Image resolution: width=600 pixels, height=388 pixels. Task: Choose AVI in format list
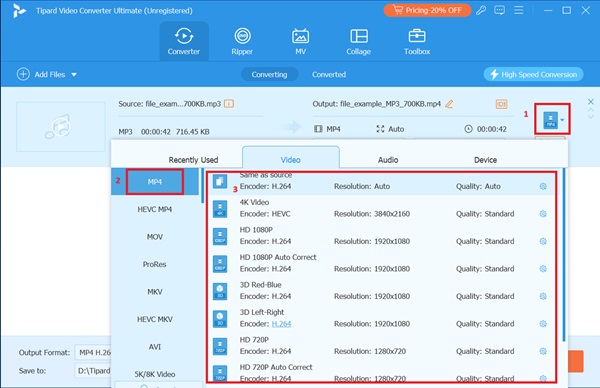[x=155, y=347]
